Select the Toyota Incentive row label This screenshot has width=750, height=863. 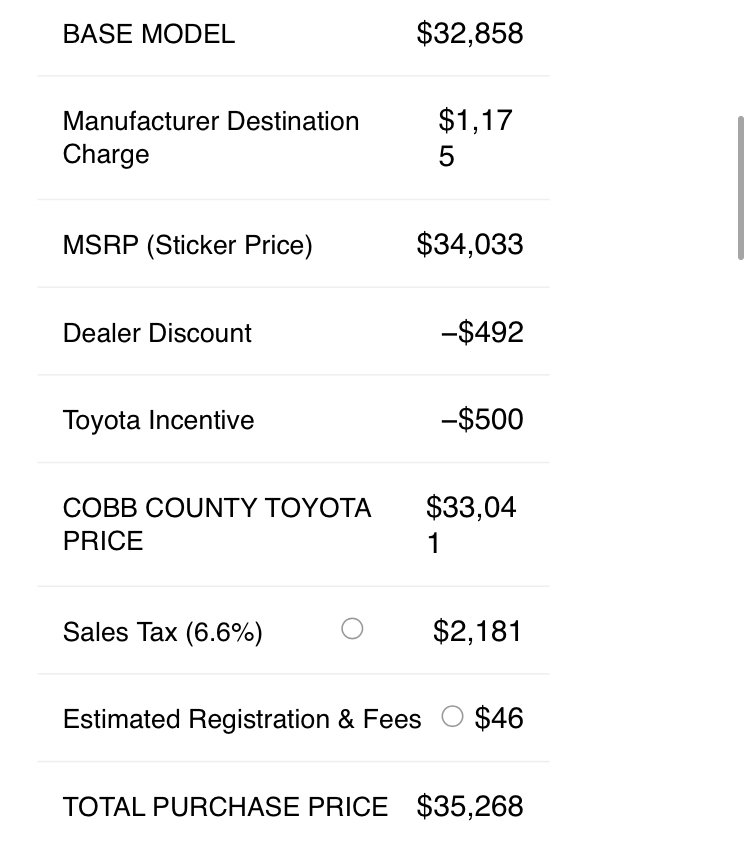click(x=158, y=420)
